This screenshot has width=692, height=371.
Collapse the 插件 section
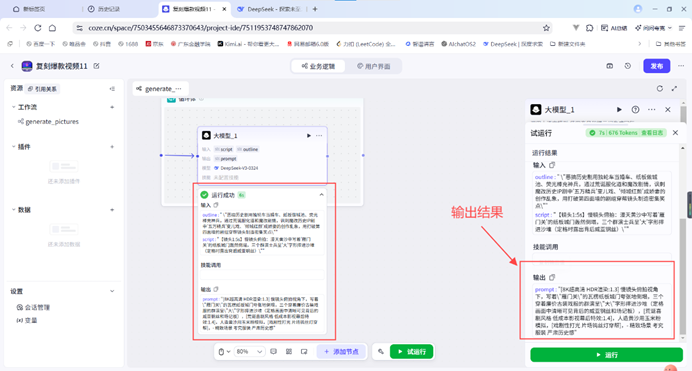[x=13, y=146]
